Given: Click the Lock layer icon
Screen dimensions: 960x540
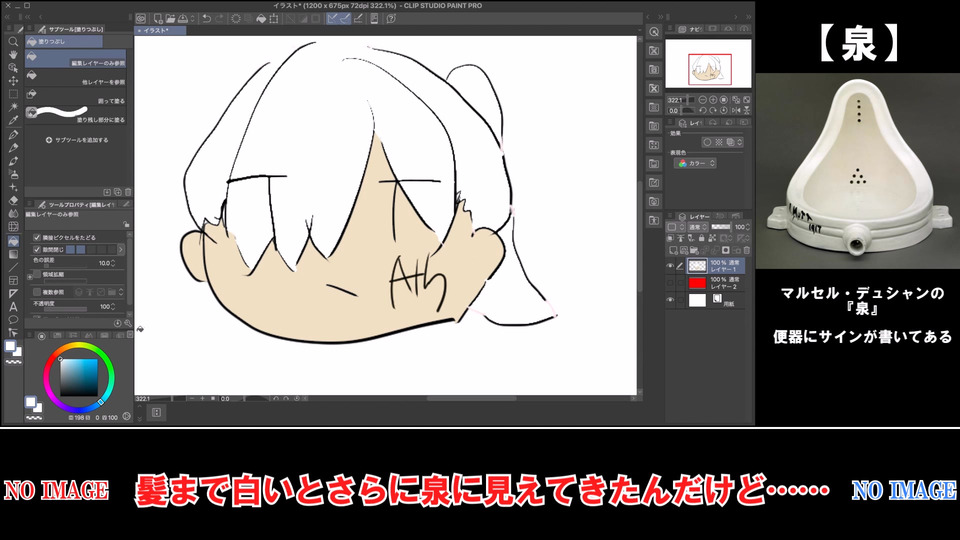Looking at the screenshot, I should point(702,238).
